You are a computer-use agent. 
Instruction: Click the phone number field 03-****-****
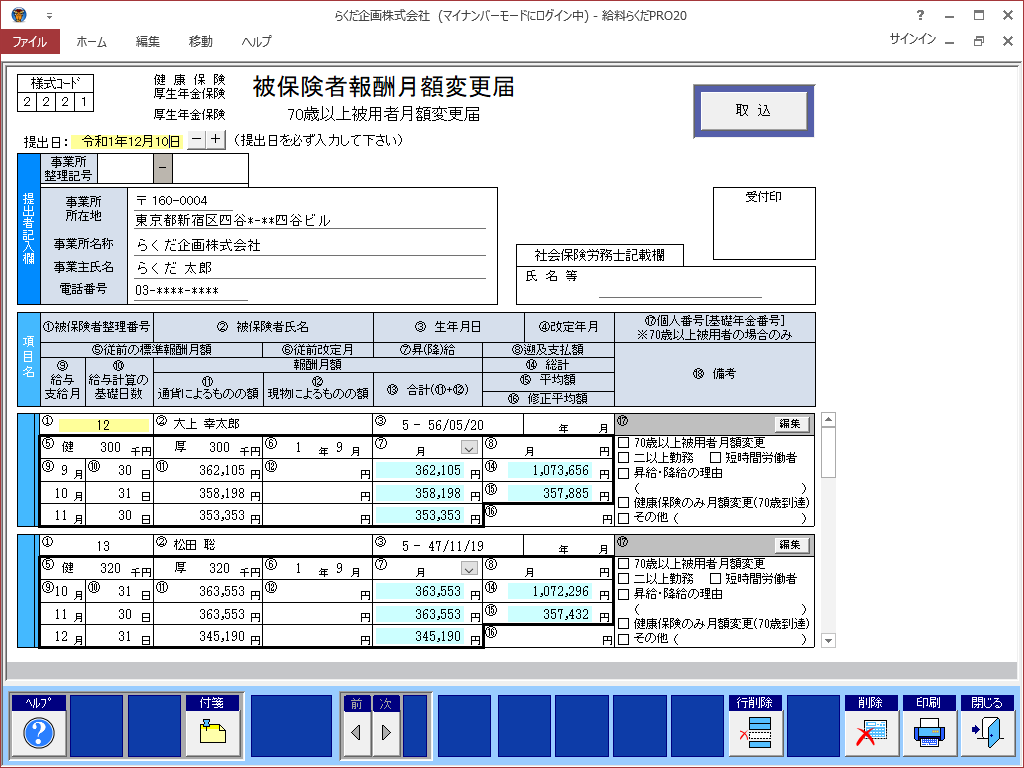pos(191,291)
